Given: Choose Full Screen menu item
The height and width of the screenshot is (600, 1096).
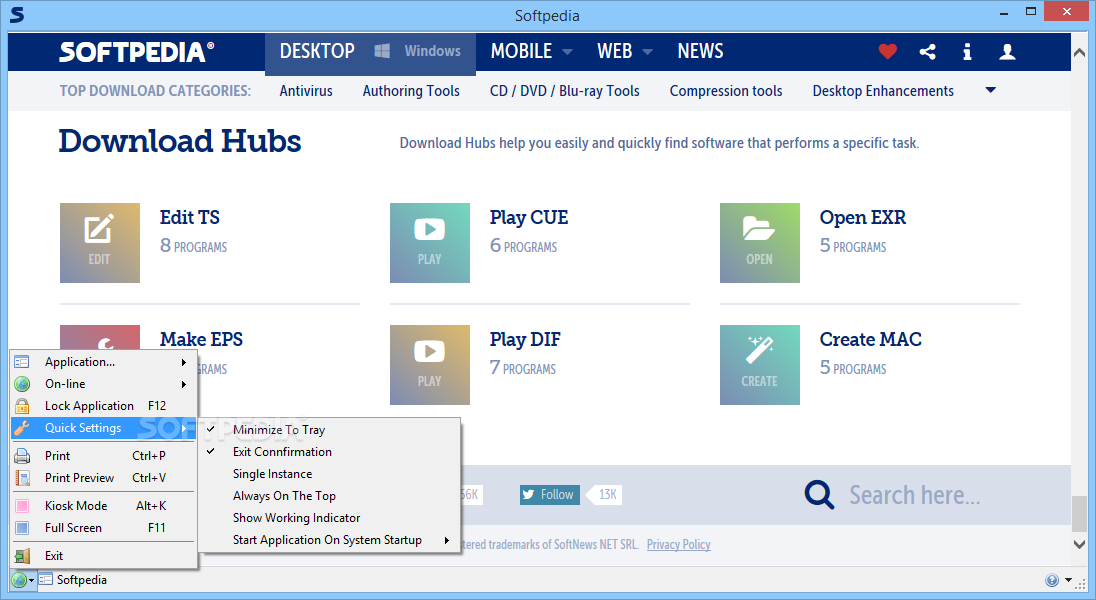Looking at the screenshot, I should point(103,528).
